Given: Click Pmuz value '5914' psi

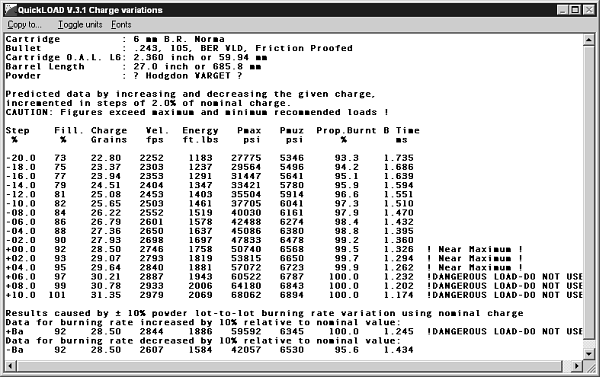Looking at the screenshot, I should 292,194.
